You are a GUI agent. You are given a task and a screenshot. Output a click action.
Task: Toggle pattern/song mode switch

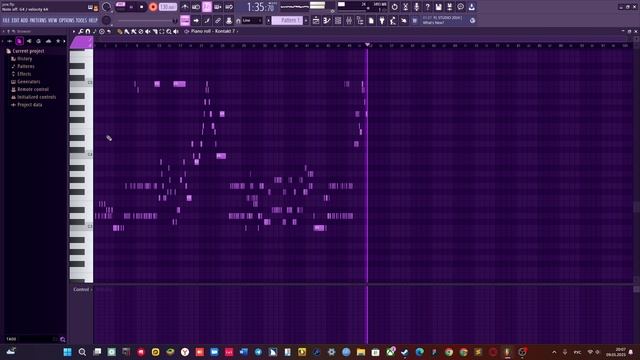(x=120, y=7)
